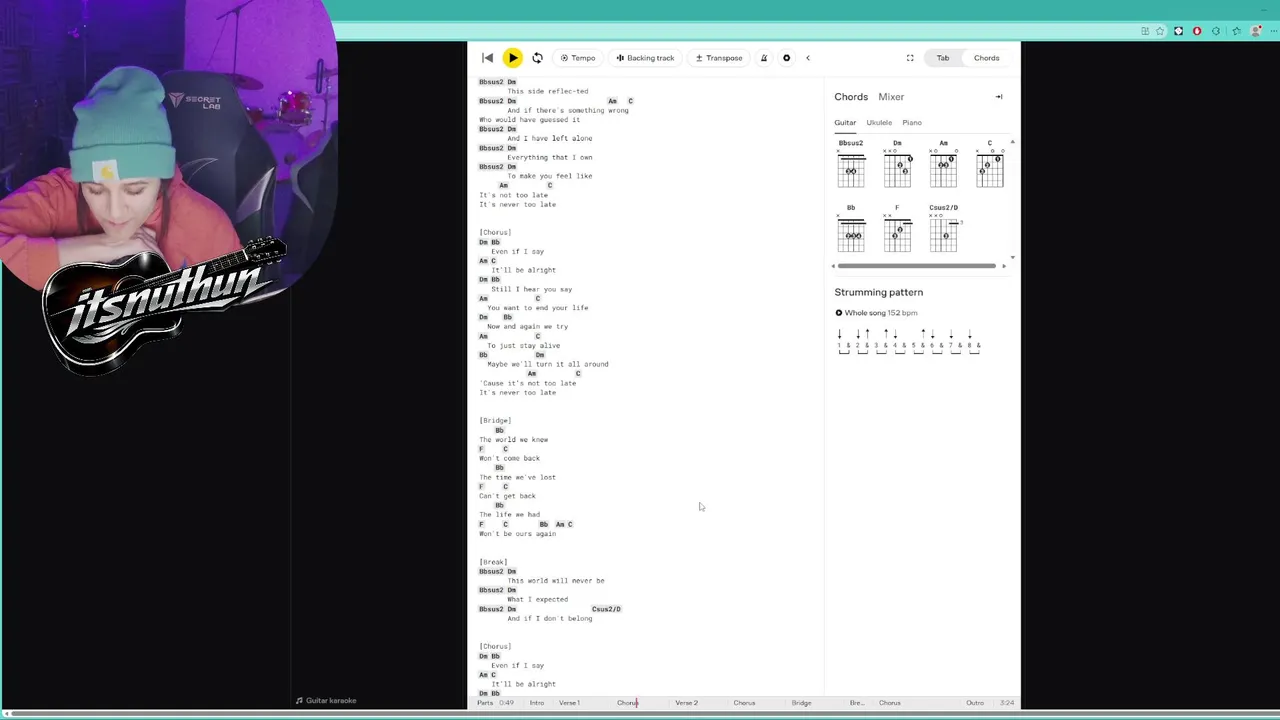The width and height of the screenshot is (1280, 720).
Task: Collapse the side panel with arrow icon
Action: coord(998,97)
